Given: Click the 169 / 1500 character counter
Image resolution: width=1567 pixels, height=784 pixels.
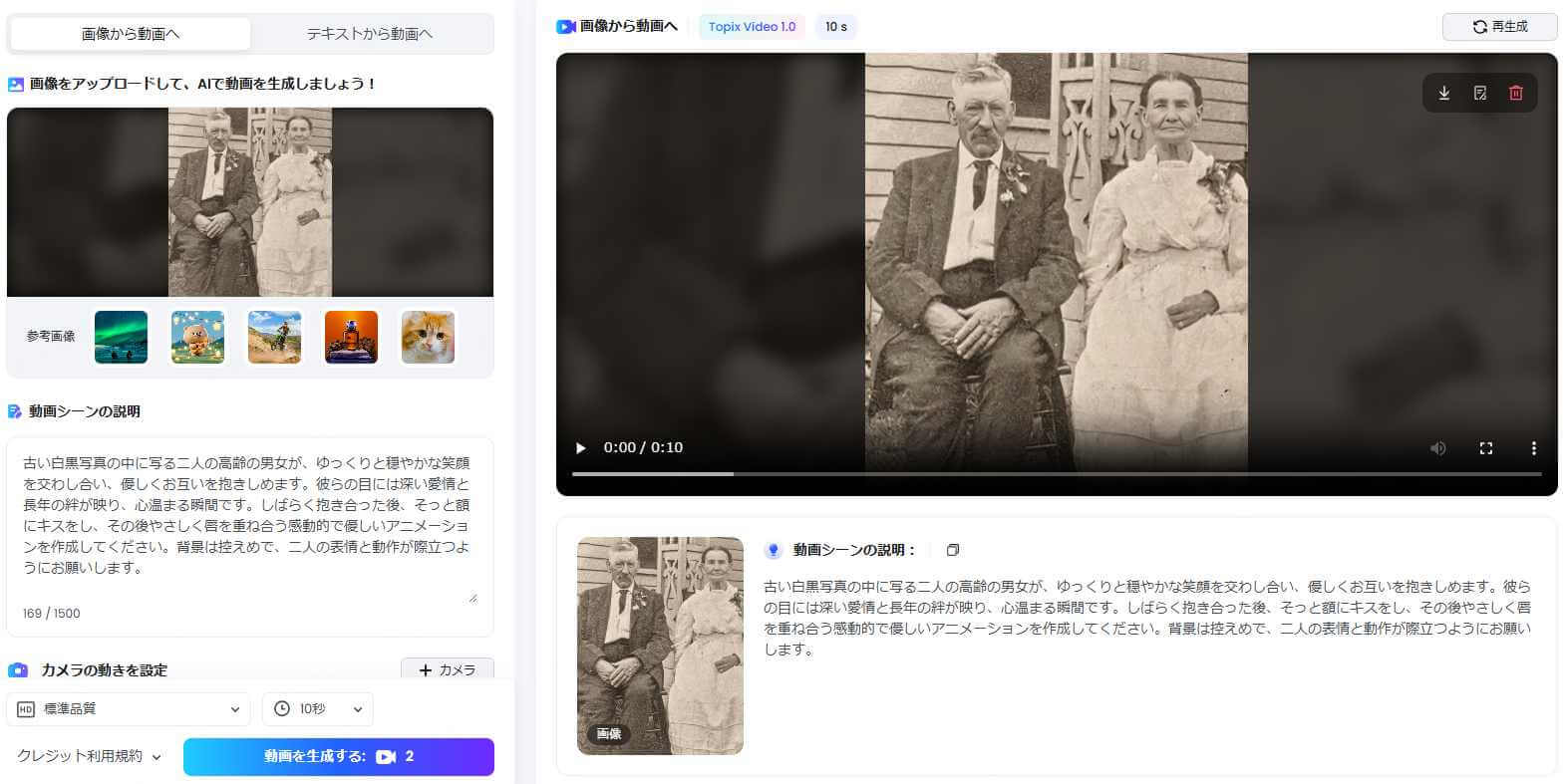Looking at the screenshot, I should click(x=51, y=614).
